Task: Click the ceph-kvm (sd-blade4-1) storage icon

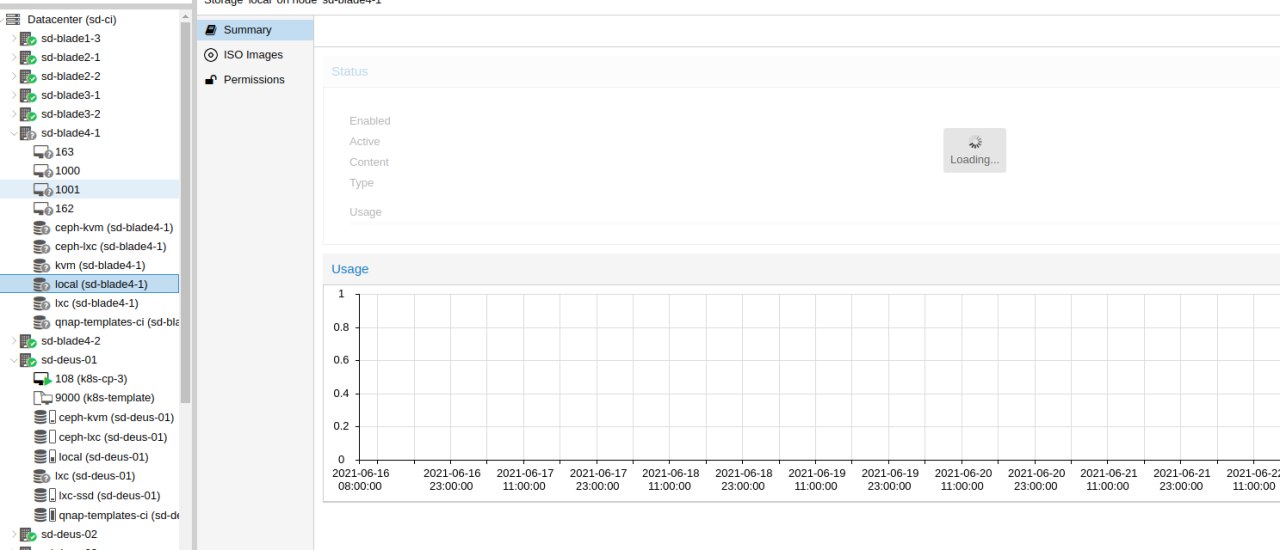Action: pos(42,228)
